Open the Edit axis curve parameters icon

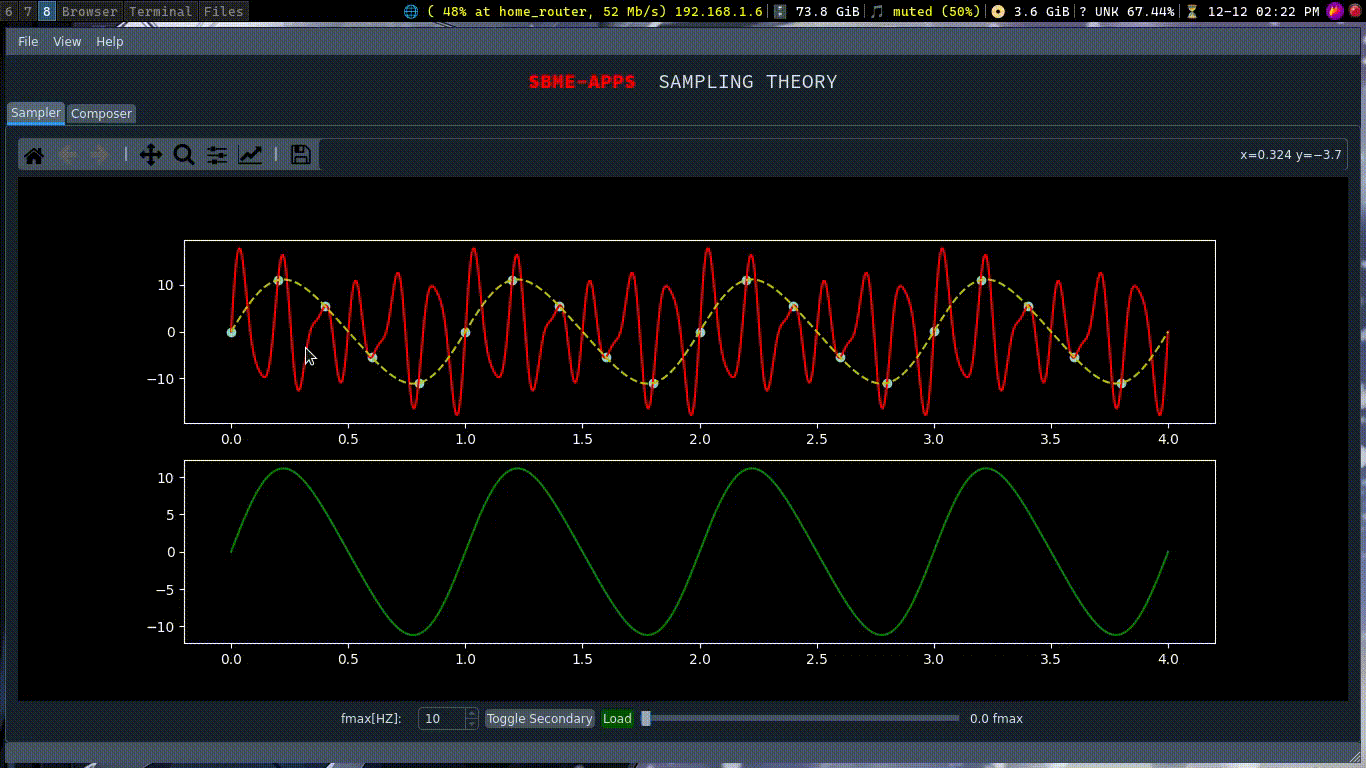pyautogui.click(x=250, y=155)
